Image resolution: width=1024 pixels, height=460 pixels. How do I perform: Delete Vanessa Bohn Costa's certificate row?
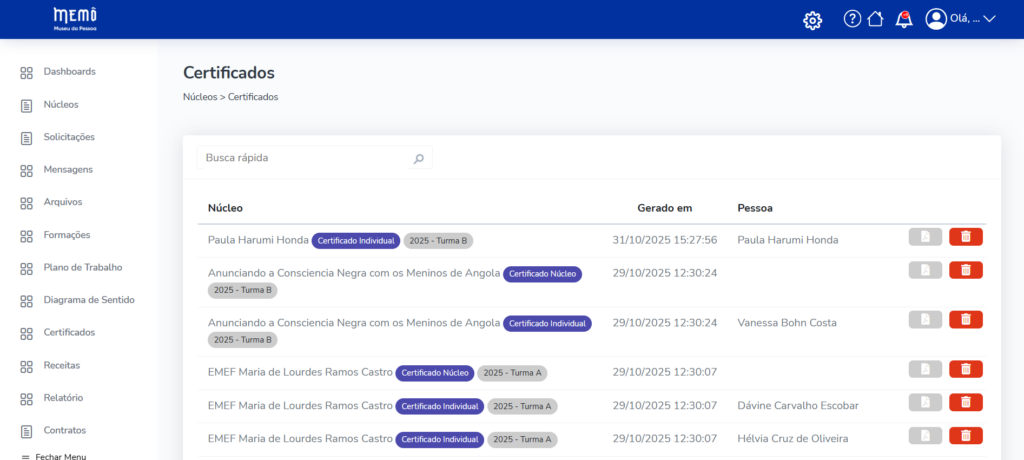point(965,319)
